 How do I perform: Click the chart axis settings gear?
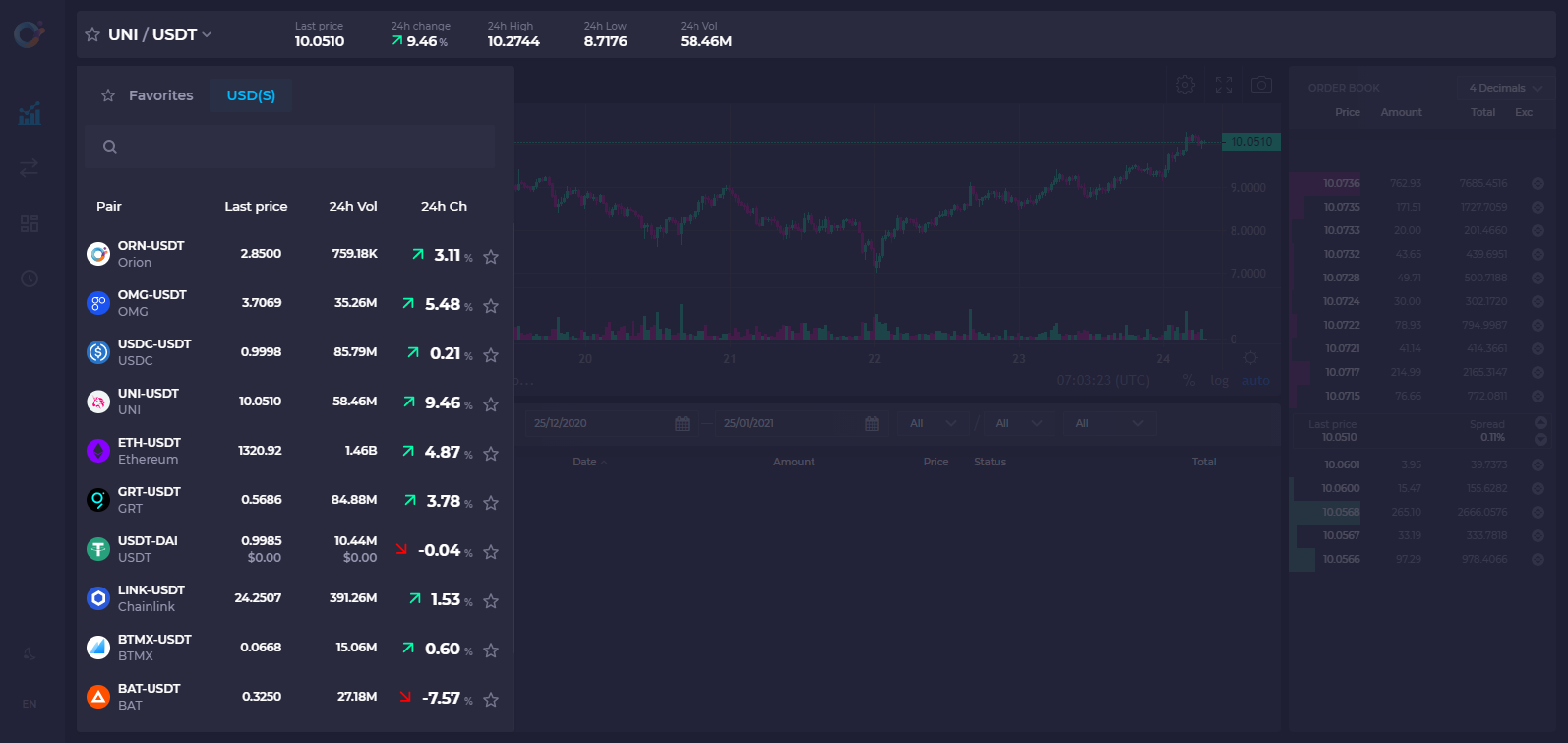1250,357
